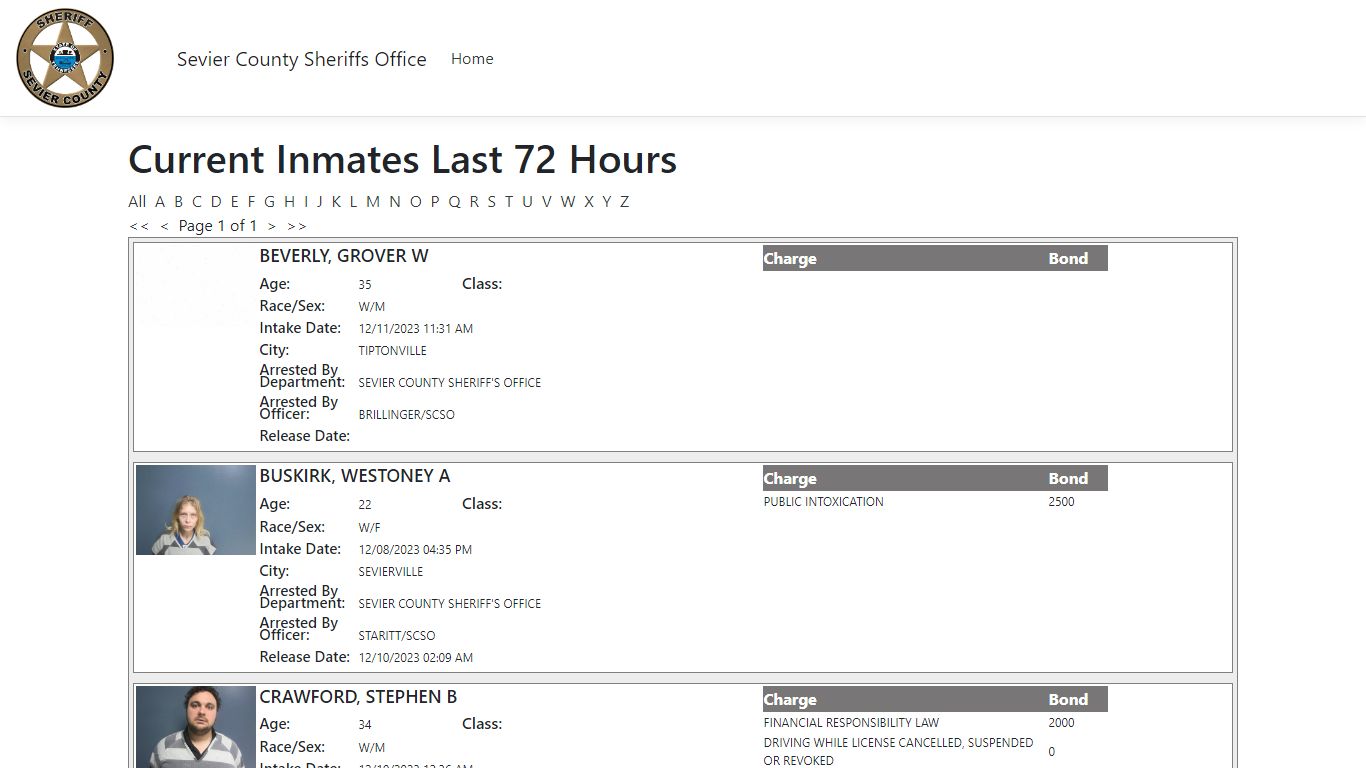Filter inmates by letter G
Viewport: 1366px width, 768px height.
click(x=269, y=201)
